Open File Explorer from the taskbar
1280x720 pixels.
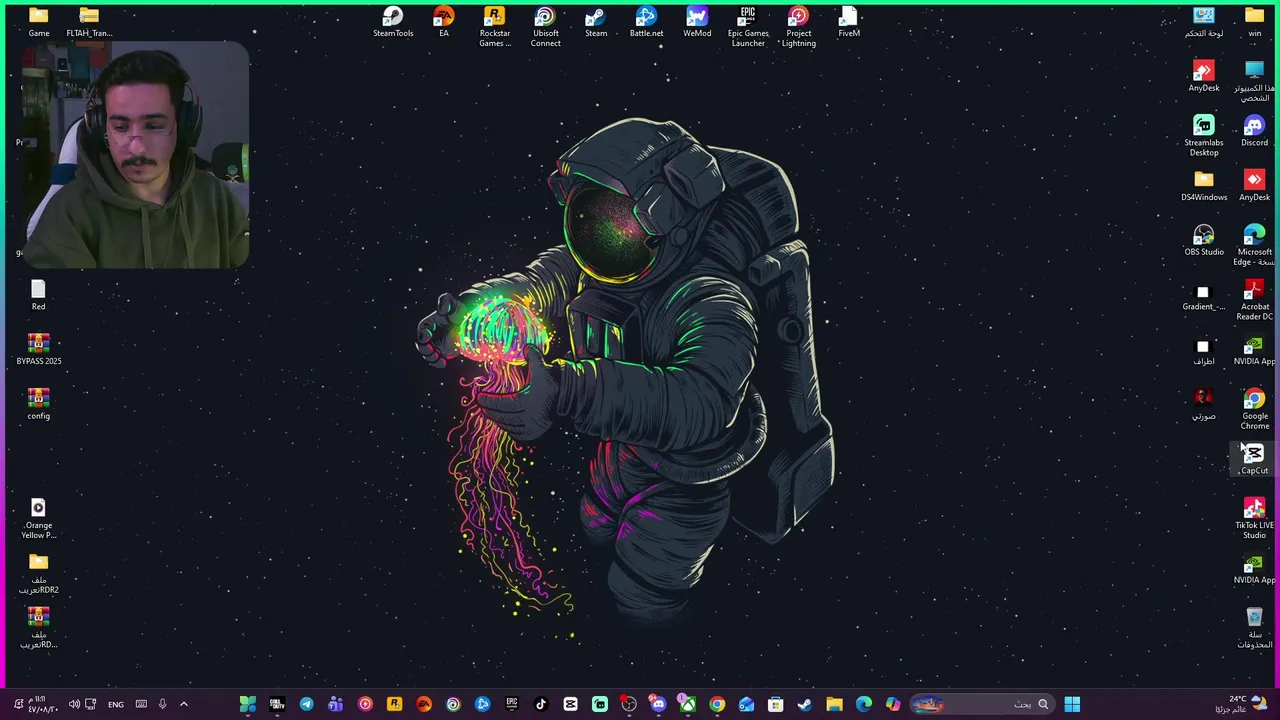click(834, 704)
